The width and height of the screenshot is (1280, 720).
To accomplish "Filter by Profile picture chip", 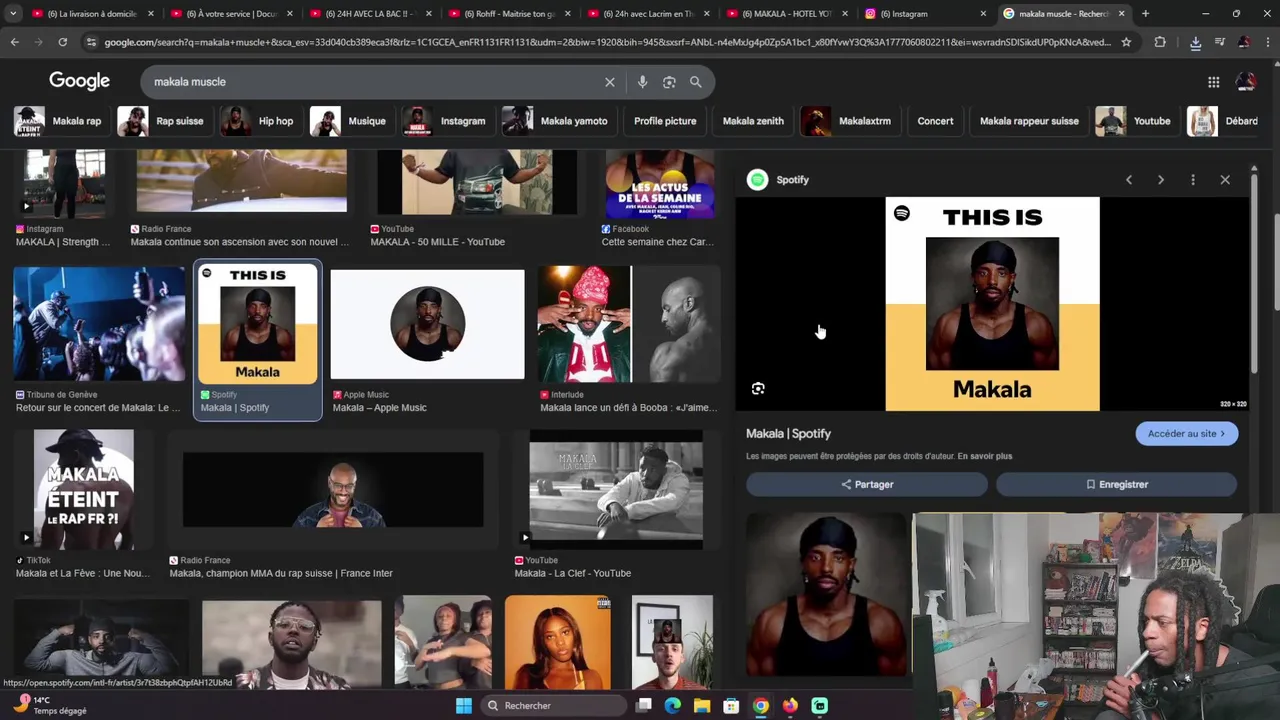I will (x=665, y=121).
